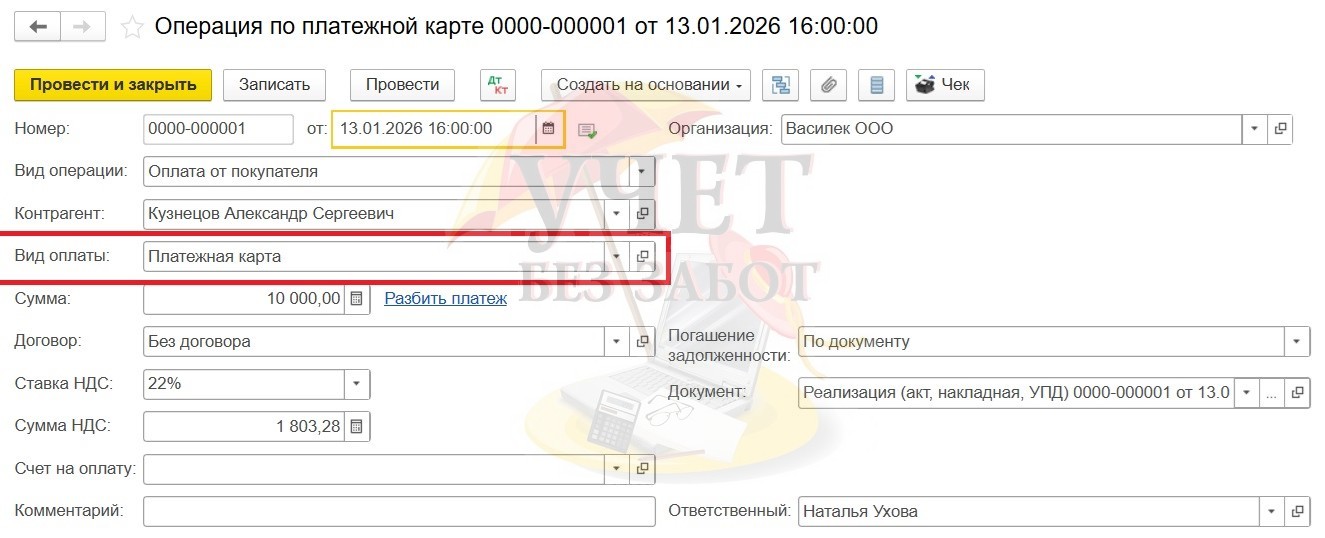Screen dimensions: 1325x538
Task: Open calculator for Сумма field
Action: (357, 298)
